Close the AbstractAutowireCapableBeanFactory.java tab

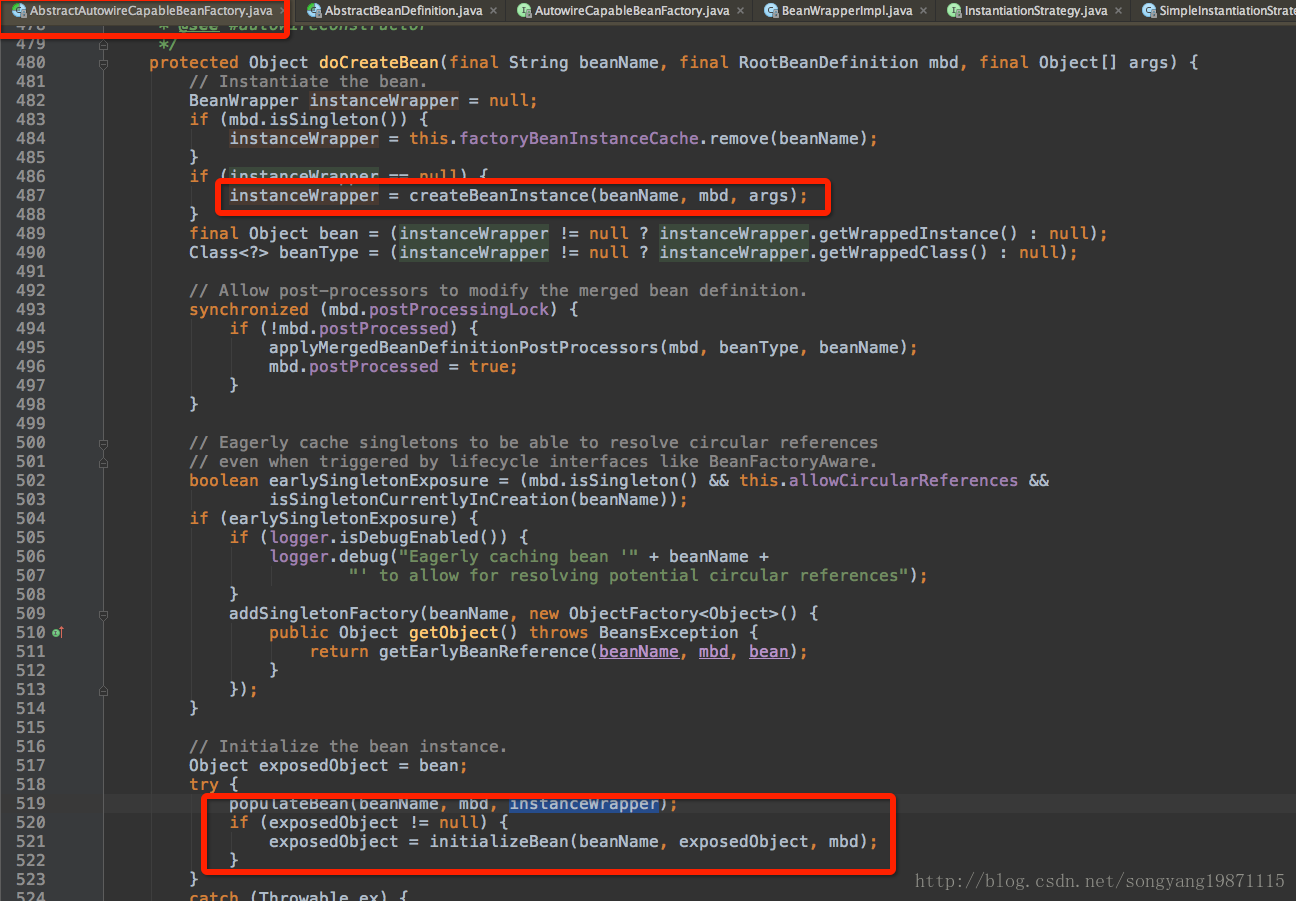pyautogui.click(x=281, y=11)
